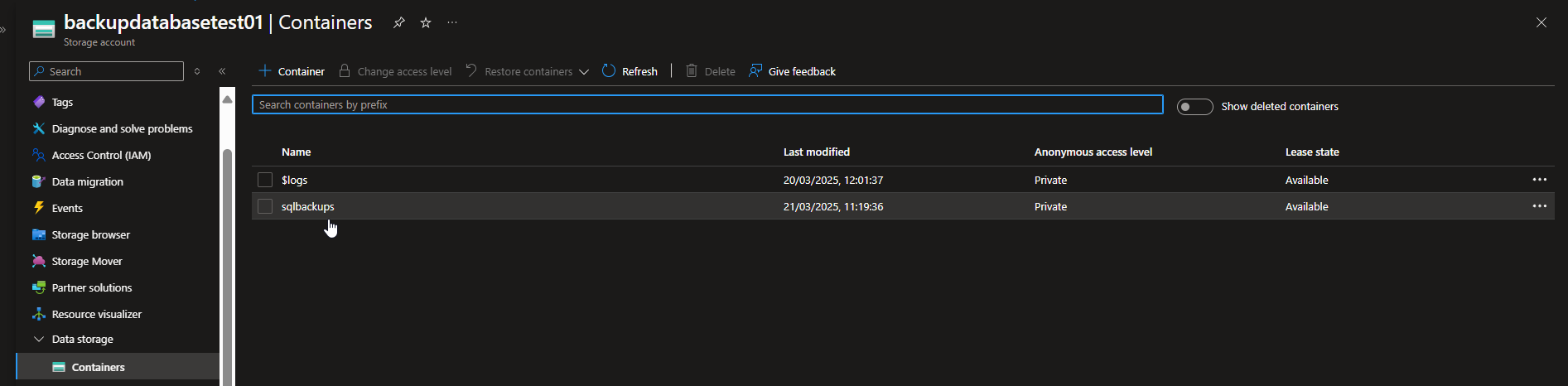Mark the page as favorite with star

click(x=426, y=22)
